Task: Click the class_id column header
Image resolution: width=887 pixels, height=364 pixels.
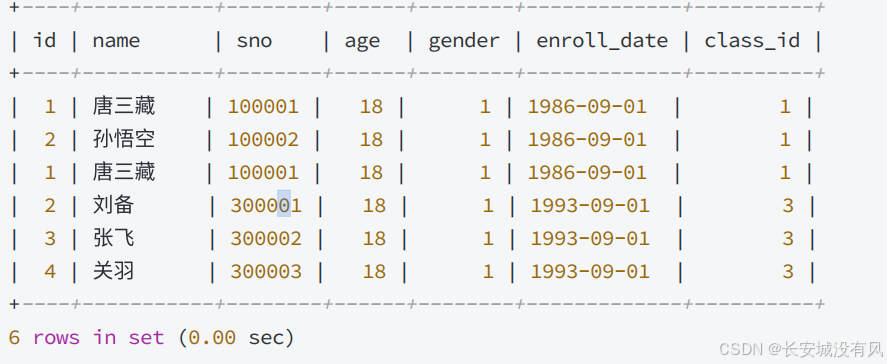Action: coord(752,41)
